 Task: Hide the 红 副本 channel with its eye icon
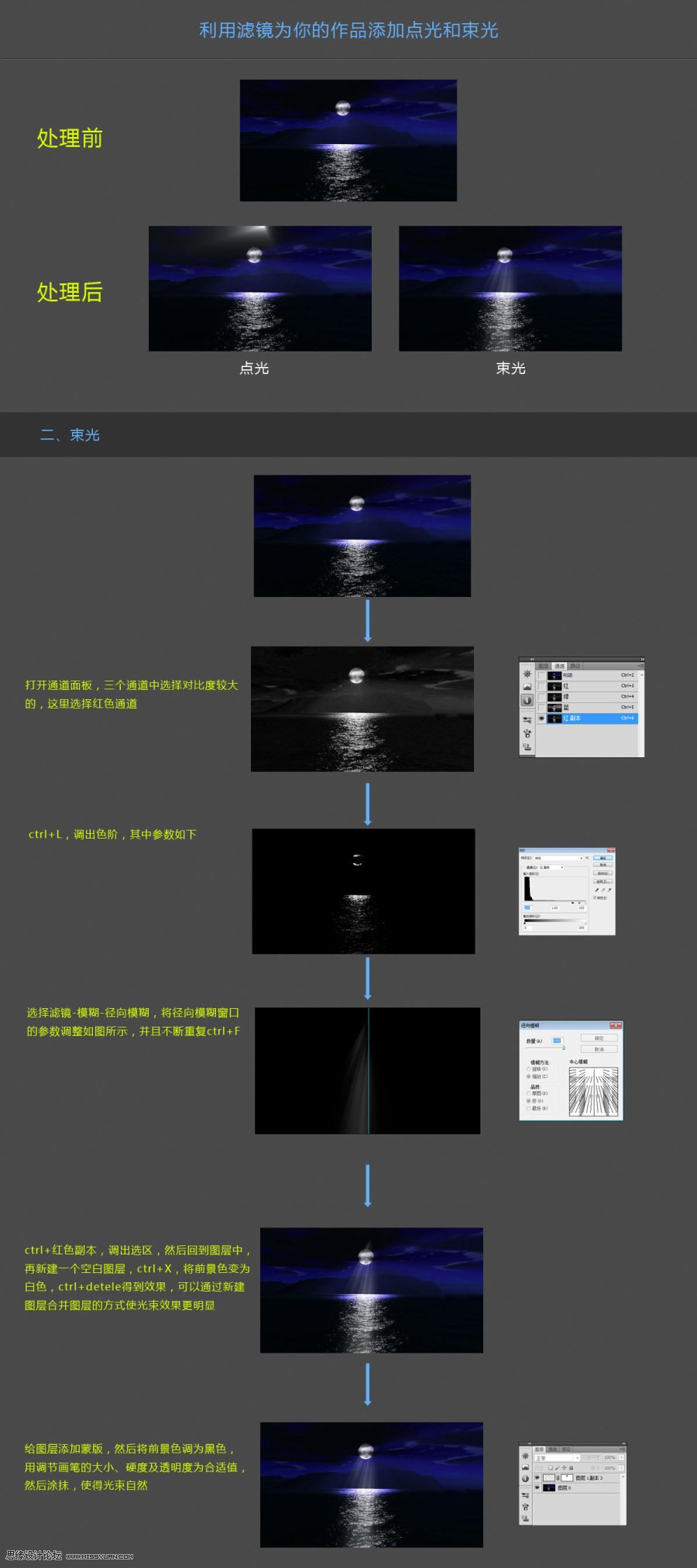[541, 719]
